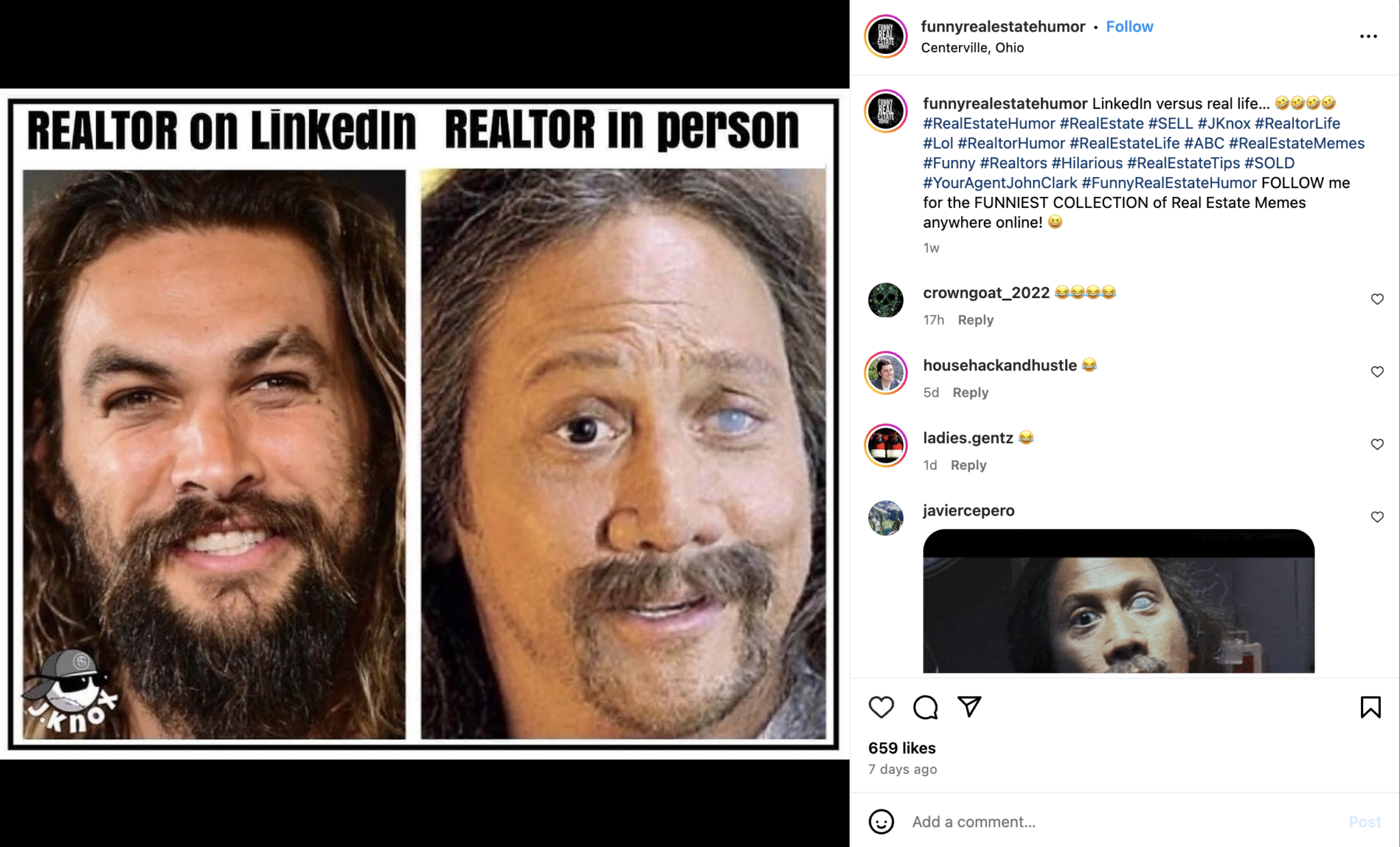Like the post using the heart icon

point(882,708)
